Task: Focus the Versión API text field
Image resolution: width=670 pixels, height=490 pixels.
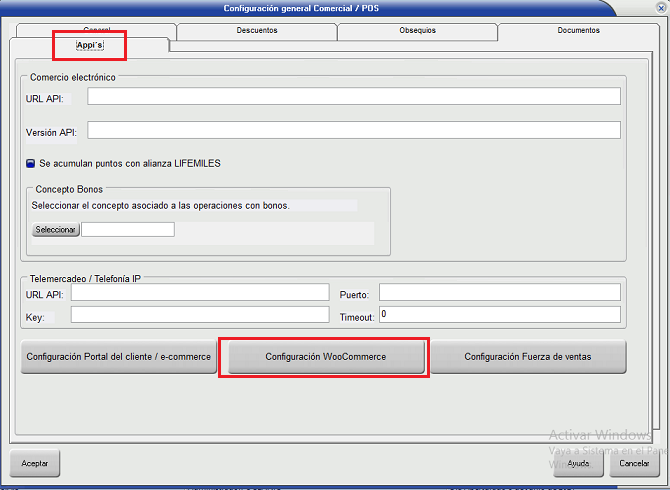Action: [354, 130]
